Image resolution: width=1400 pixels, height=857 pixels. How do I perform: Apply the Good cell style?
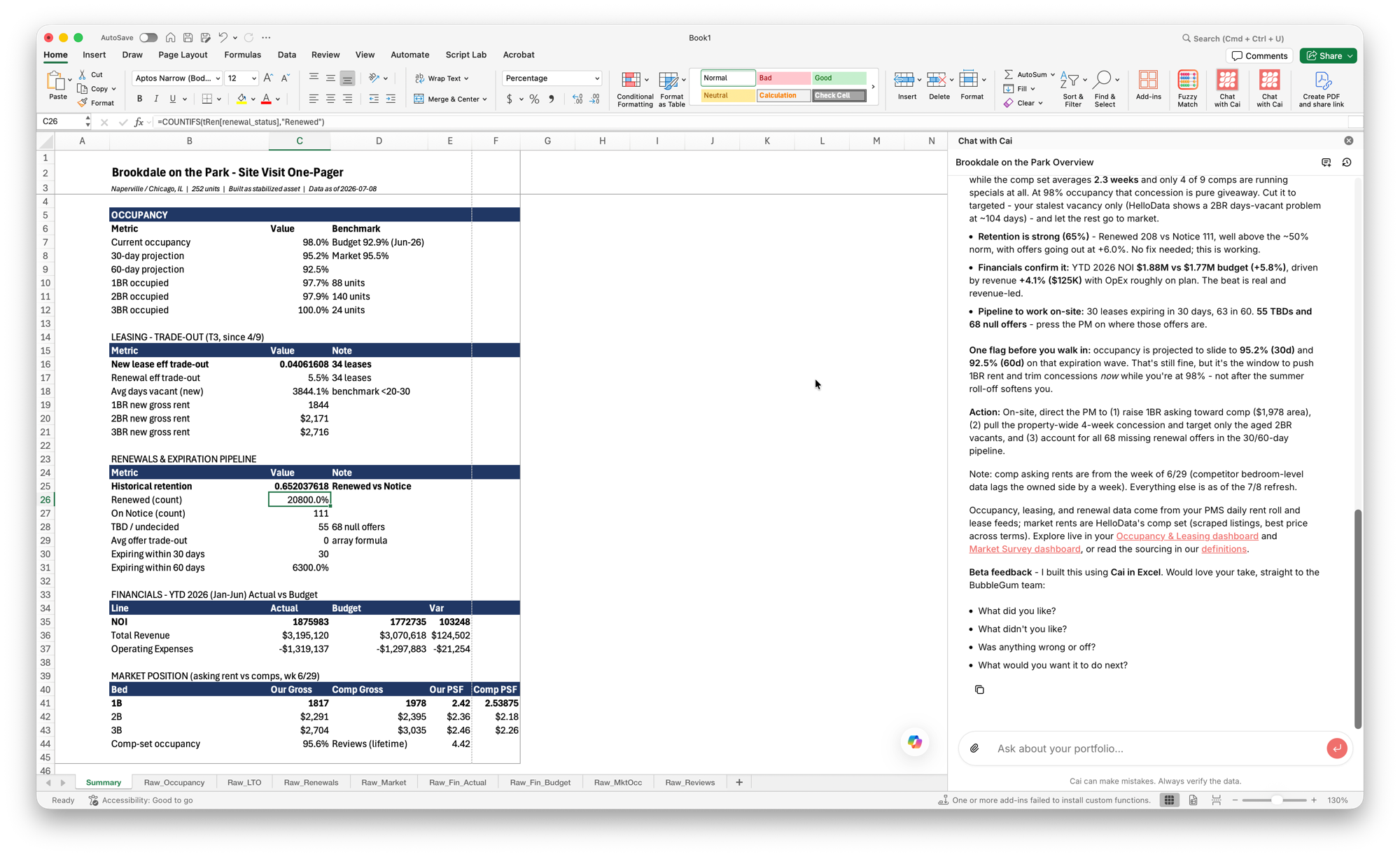[x=839, y=78]
